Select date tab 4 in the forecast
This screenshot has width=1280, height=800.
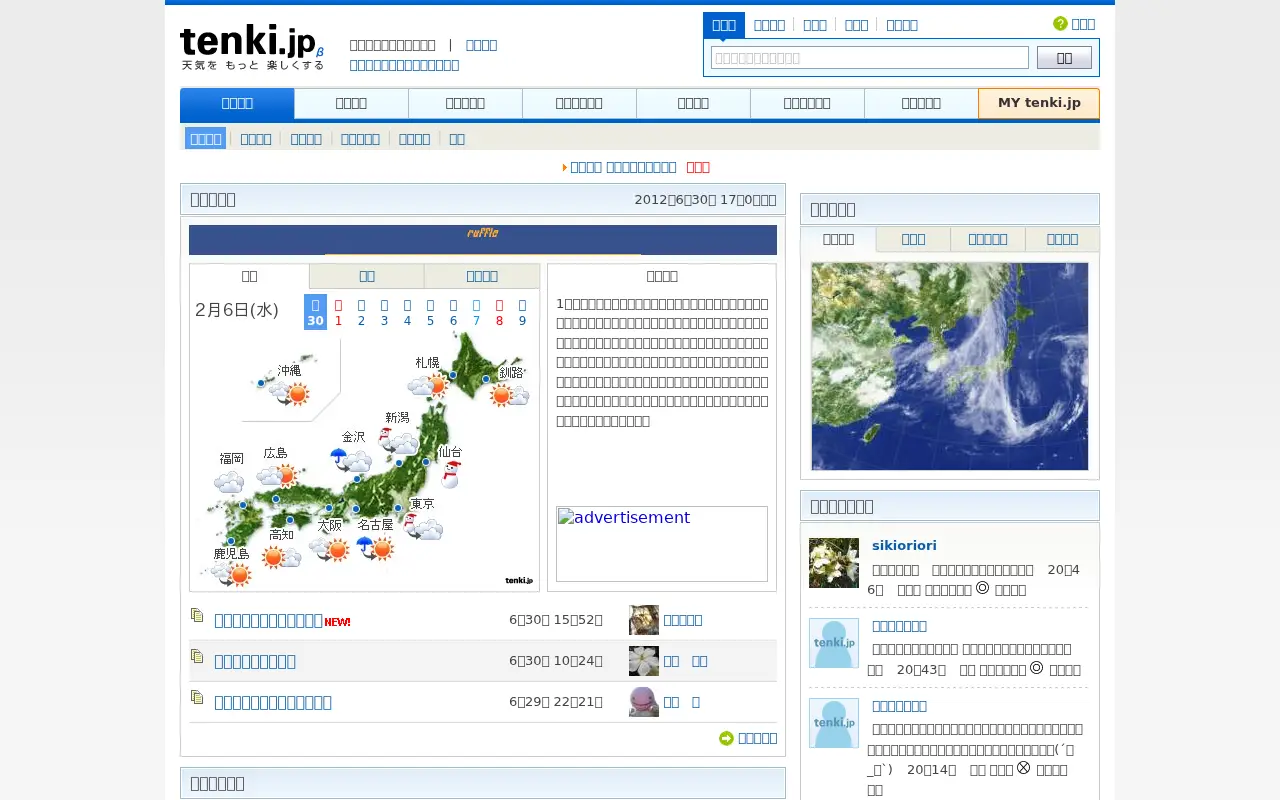pyautogui.click(x=407, y=312)
